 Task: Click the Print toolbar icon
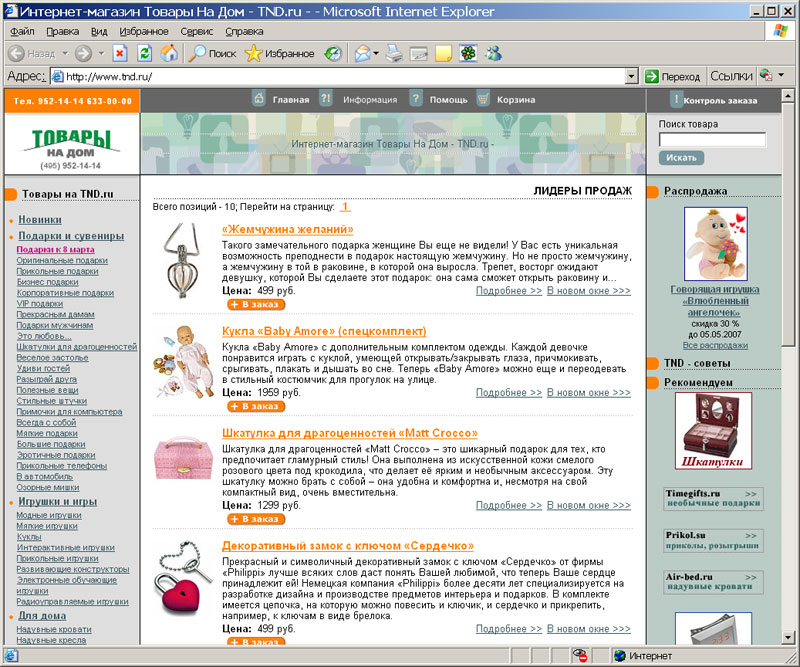[394, 53]
